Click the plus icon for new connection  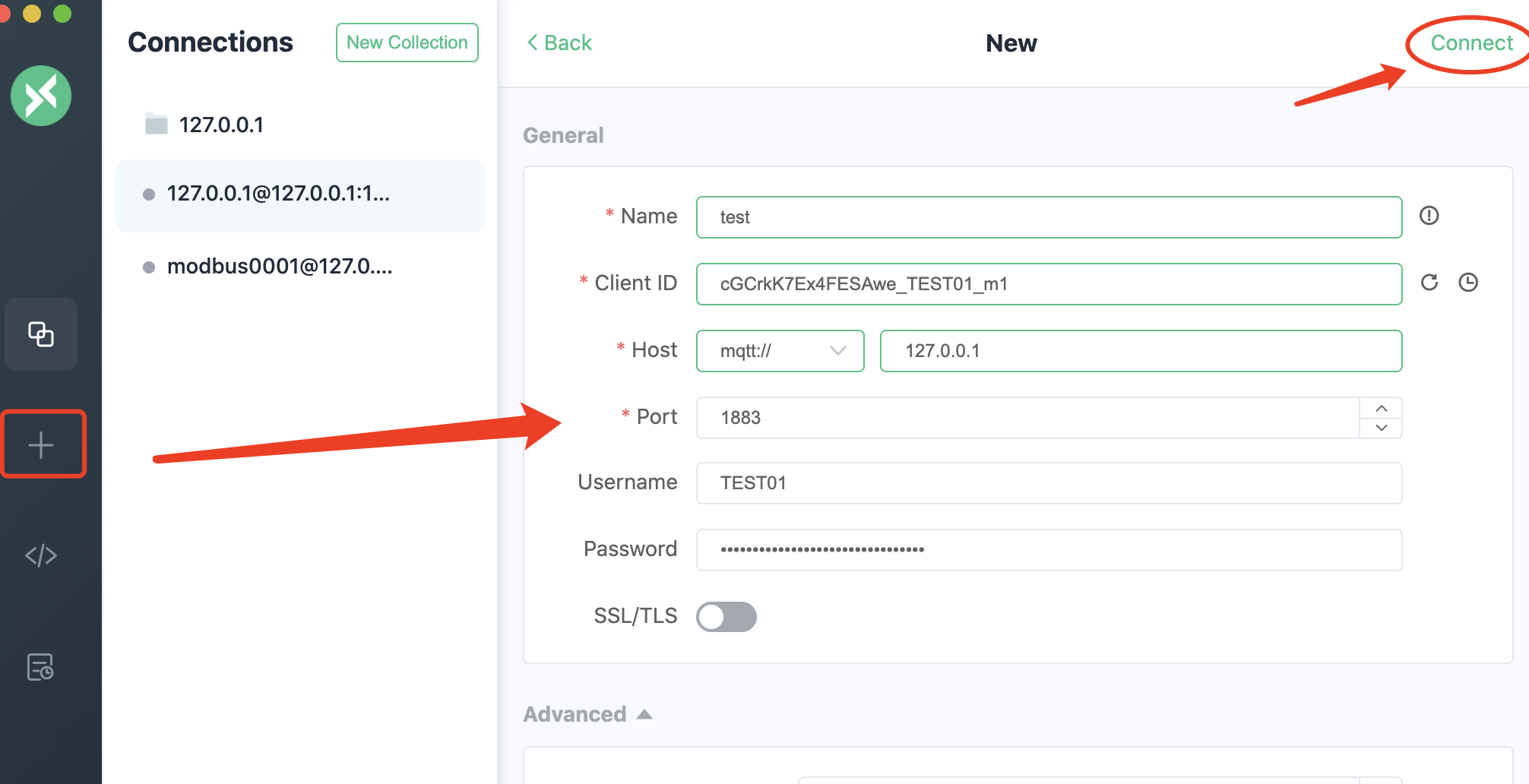tap(41, 444)
